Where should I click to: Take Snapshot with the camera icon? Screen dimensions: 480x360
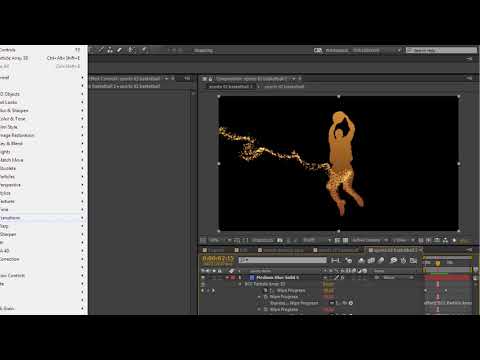(280, 240)
